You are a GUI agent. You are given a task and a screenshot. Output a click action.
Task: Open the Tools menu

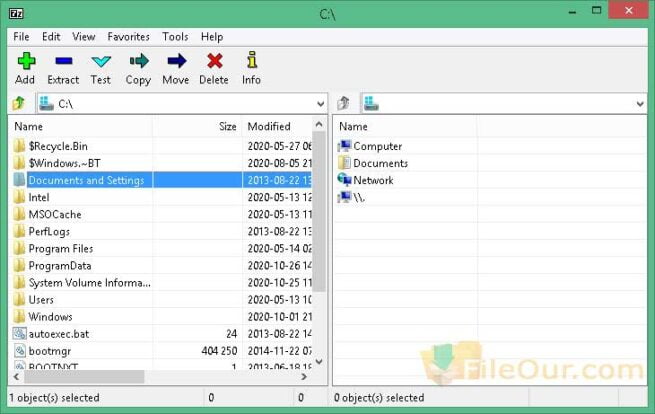click(175, 37)
